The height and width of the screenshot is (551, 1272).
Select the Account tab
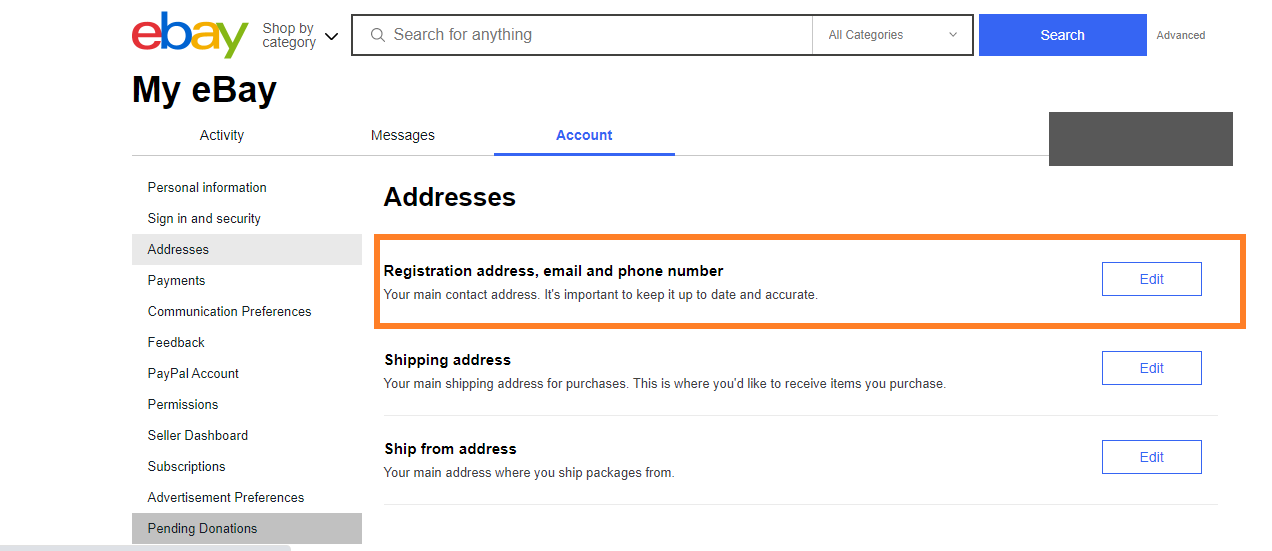pos(584,135)
